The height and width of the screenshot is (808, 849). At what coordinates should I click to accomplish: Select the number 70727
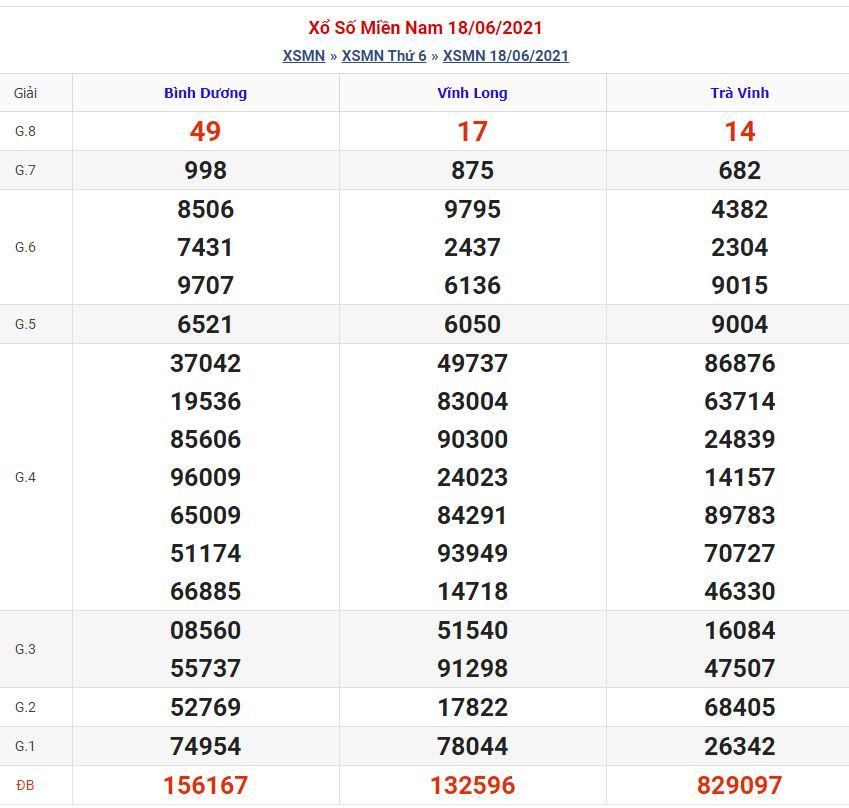(x=740, y=553)
